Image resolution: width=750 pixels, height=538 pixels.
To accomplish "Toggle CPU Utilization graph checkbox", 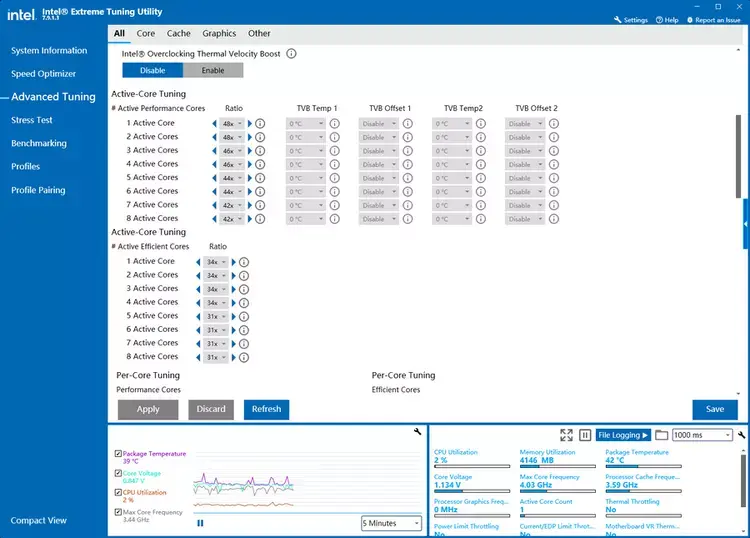I will tap(118, 492).
